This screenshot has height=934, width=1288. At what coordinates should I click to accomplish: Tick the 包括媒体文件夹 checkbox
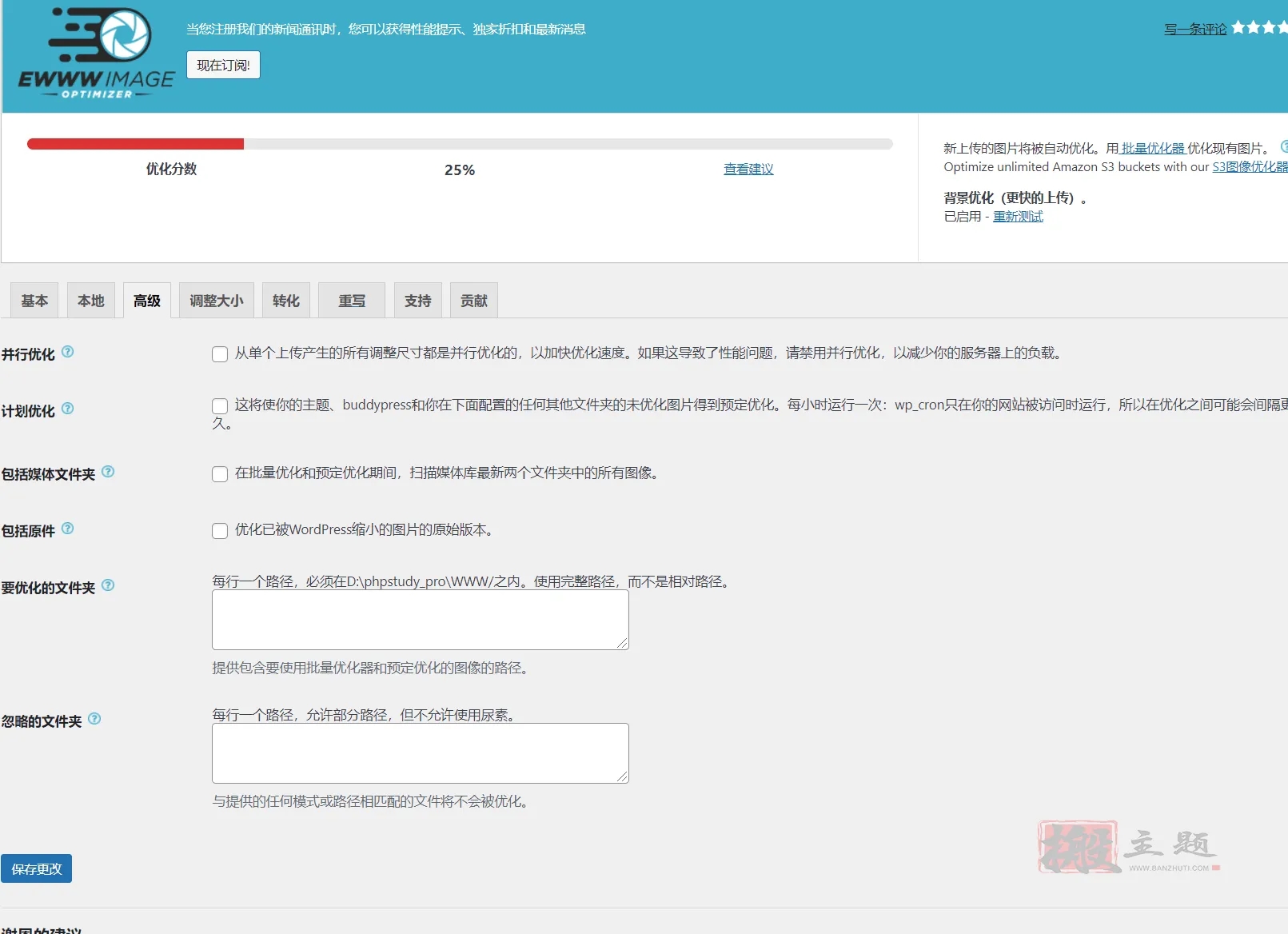click(220, 474)
